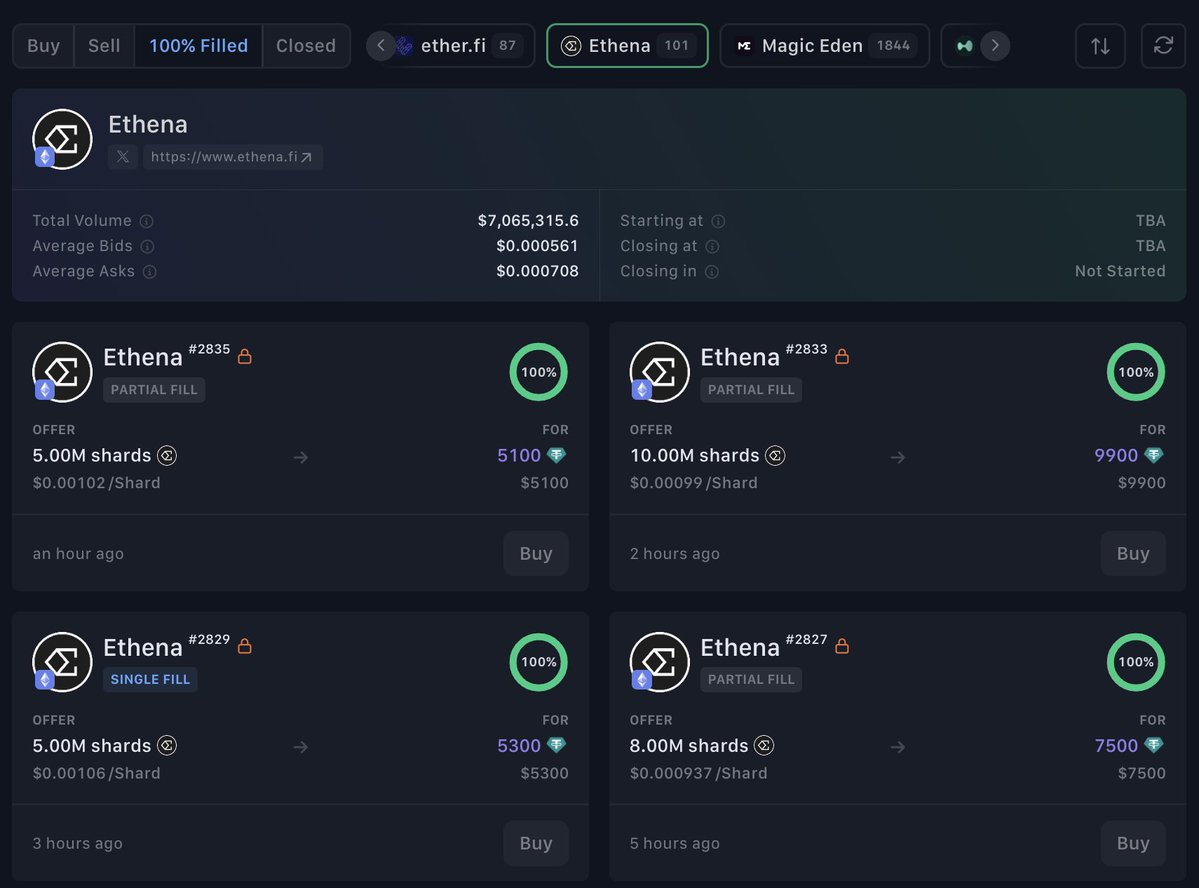The image size is (1199, 888).
Task: Show info for Total Volume
Action: [146, 221]
